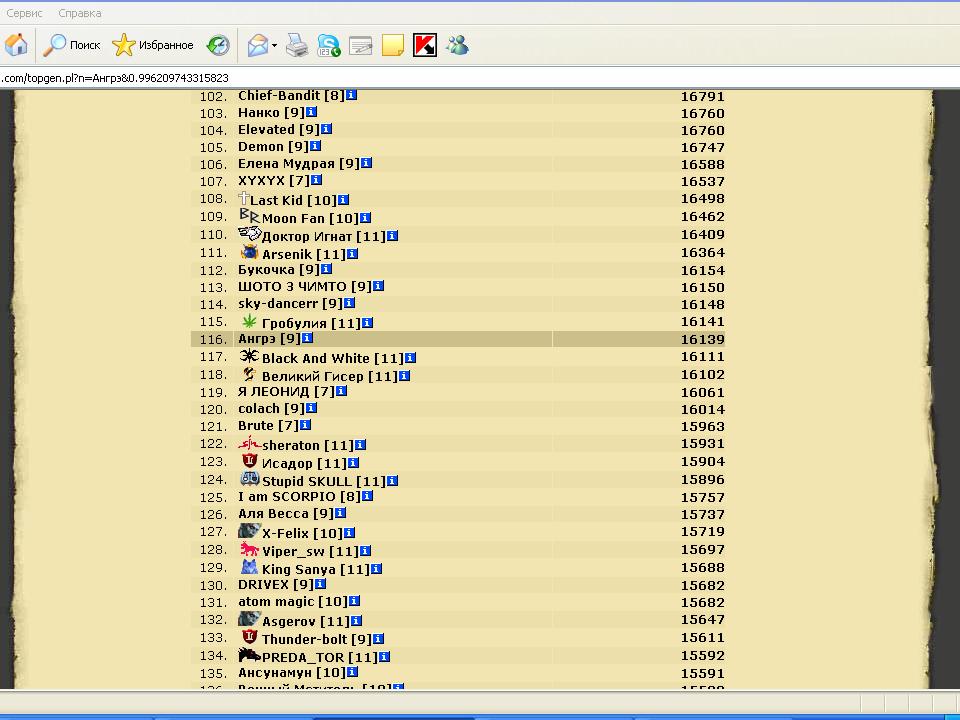Open Избранное favorites panel
This screenshot has height=720, width=960.
[153, 45]
